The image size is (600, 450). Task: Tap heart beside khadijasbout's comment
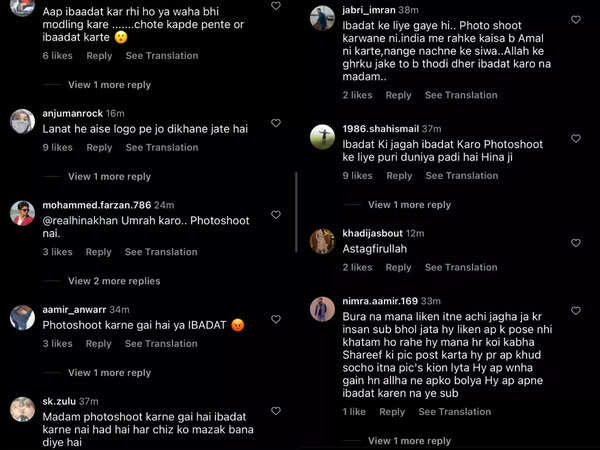pos(575,241)
